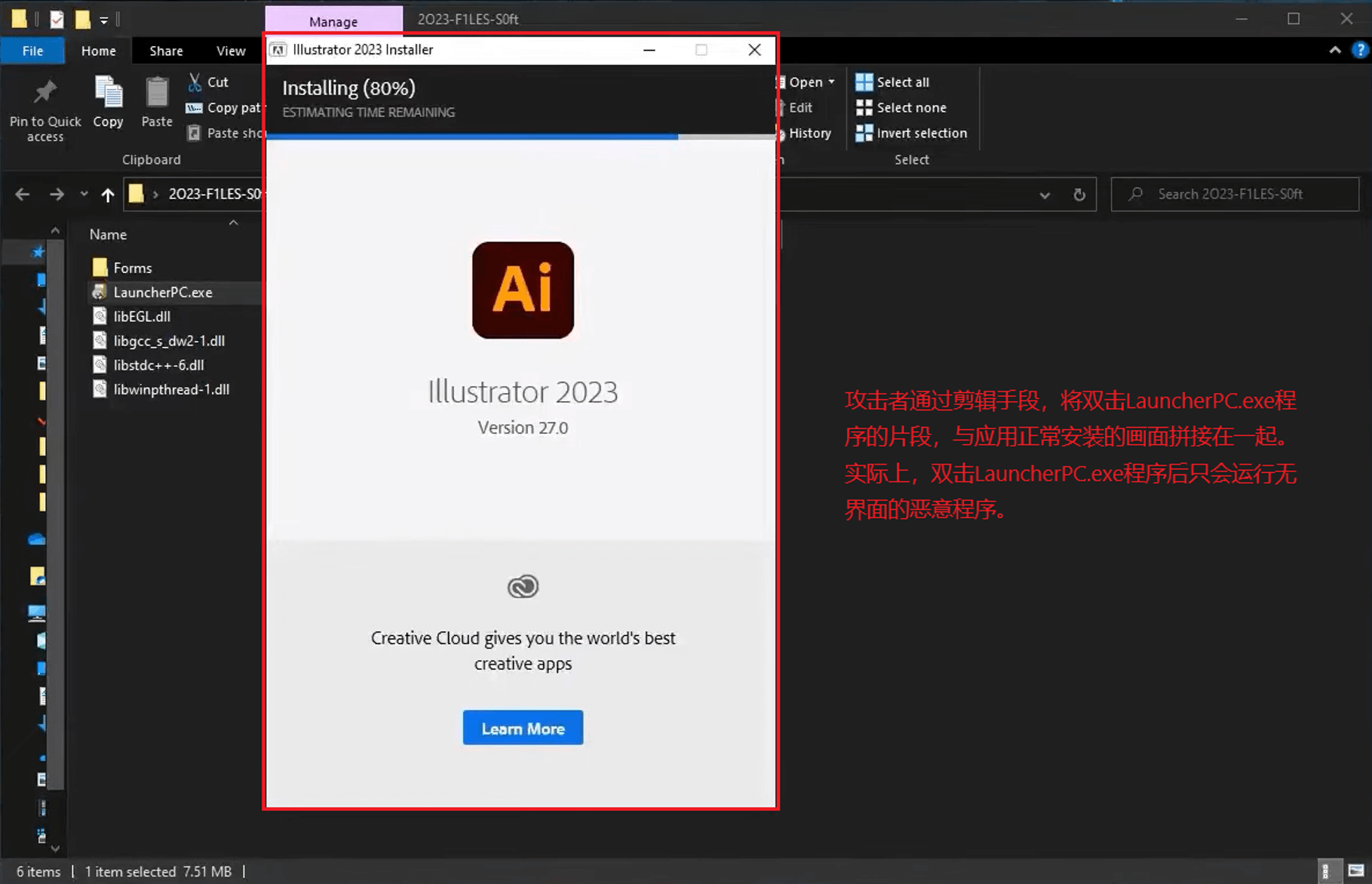The width and height of the screenshot is (1372, 884).
Task: Select the libwinpthread-1.dll file
Action: tap(171, 389)
